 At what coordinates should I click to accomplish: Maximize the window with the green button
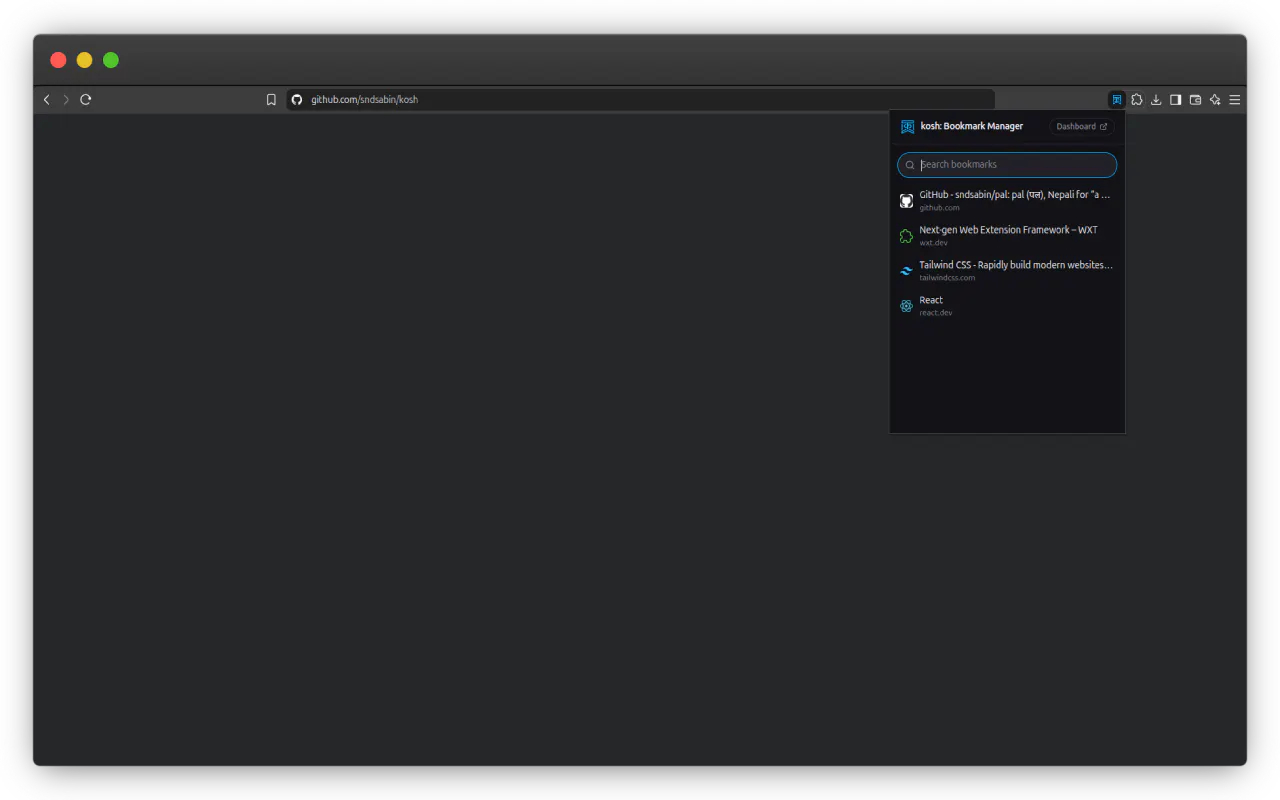click(x=111, y=60)
